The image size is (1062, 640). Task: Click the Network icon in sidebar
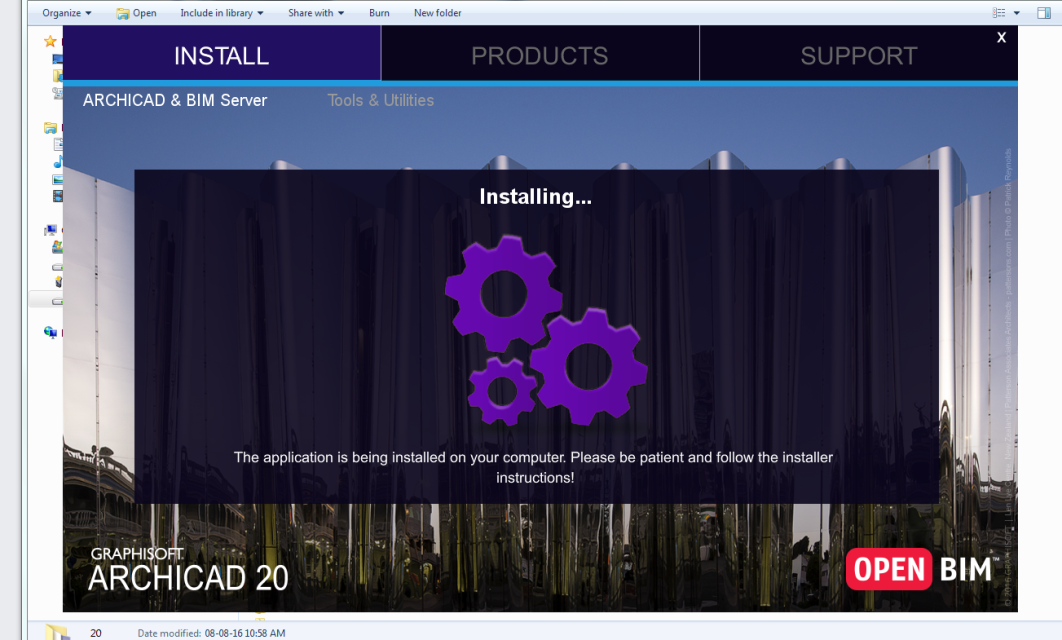click(51, 332)
